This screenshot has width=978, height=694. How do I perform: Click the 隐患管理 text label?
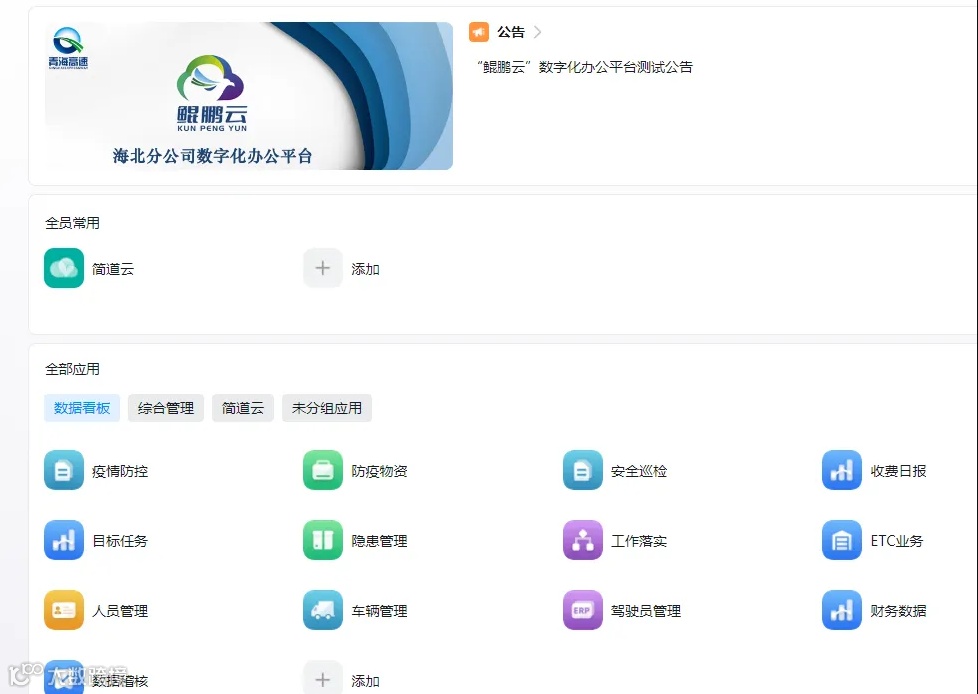pos(379,541)
